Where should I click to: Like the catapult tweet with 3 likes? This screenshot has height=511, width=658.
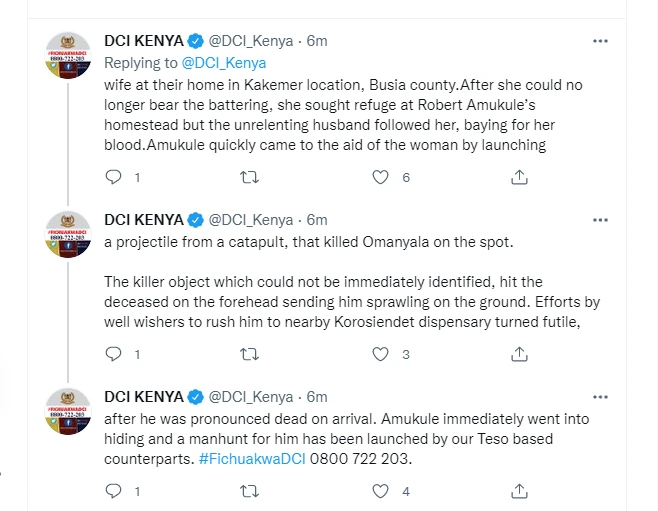(x=380, y=354)
